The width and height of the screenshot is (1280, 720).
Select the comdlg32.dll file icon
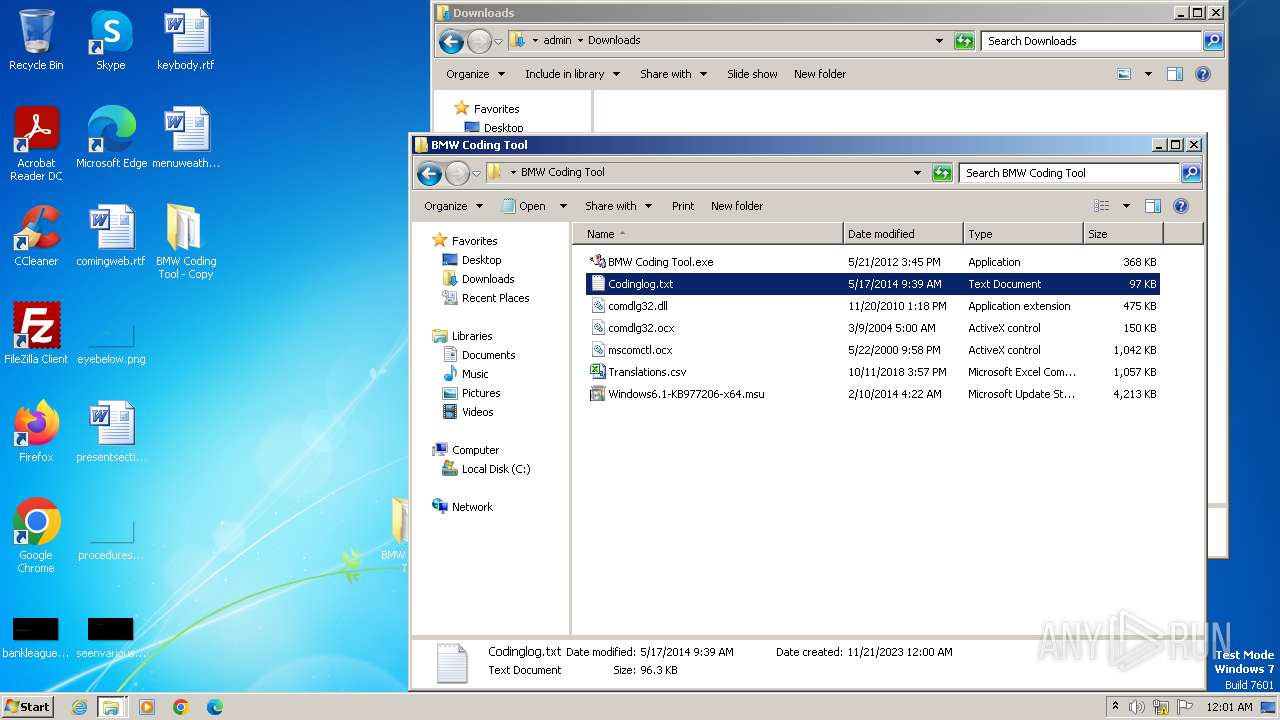pyautogui.click(x=597, y=306)
